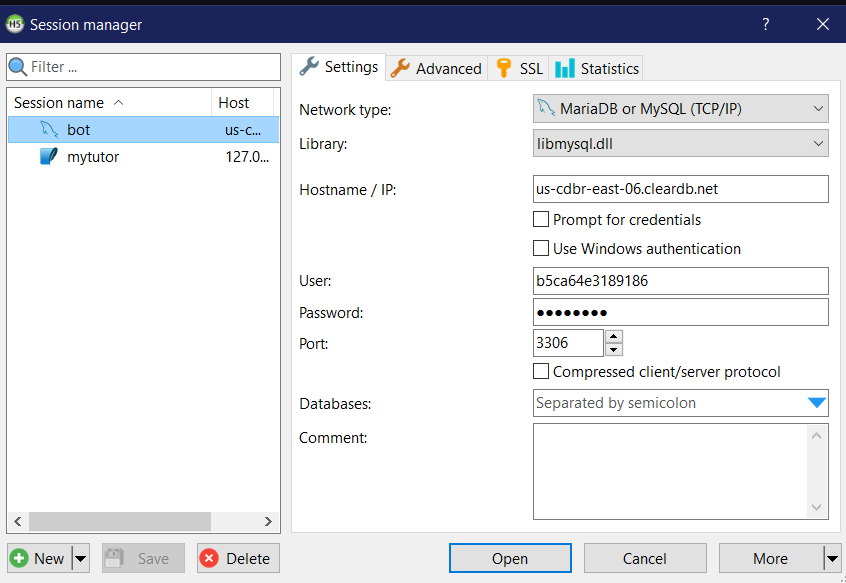The image size is (846, 583).
Task: Click the Hostname / IP field
Action: click(x=680, y=189)
